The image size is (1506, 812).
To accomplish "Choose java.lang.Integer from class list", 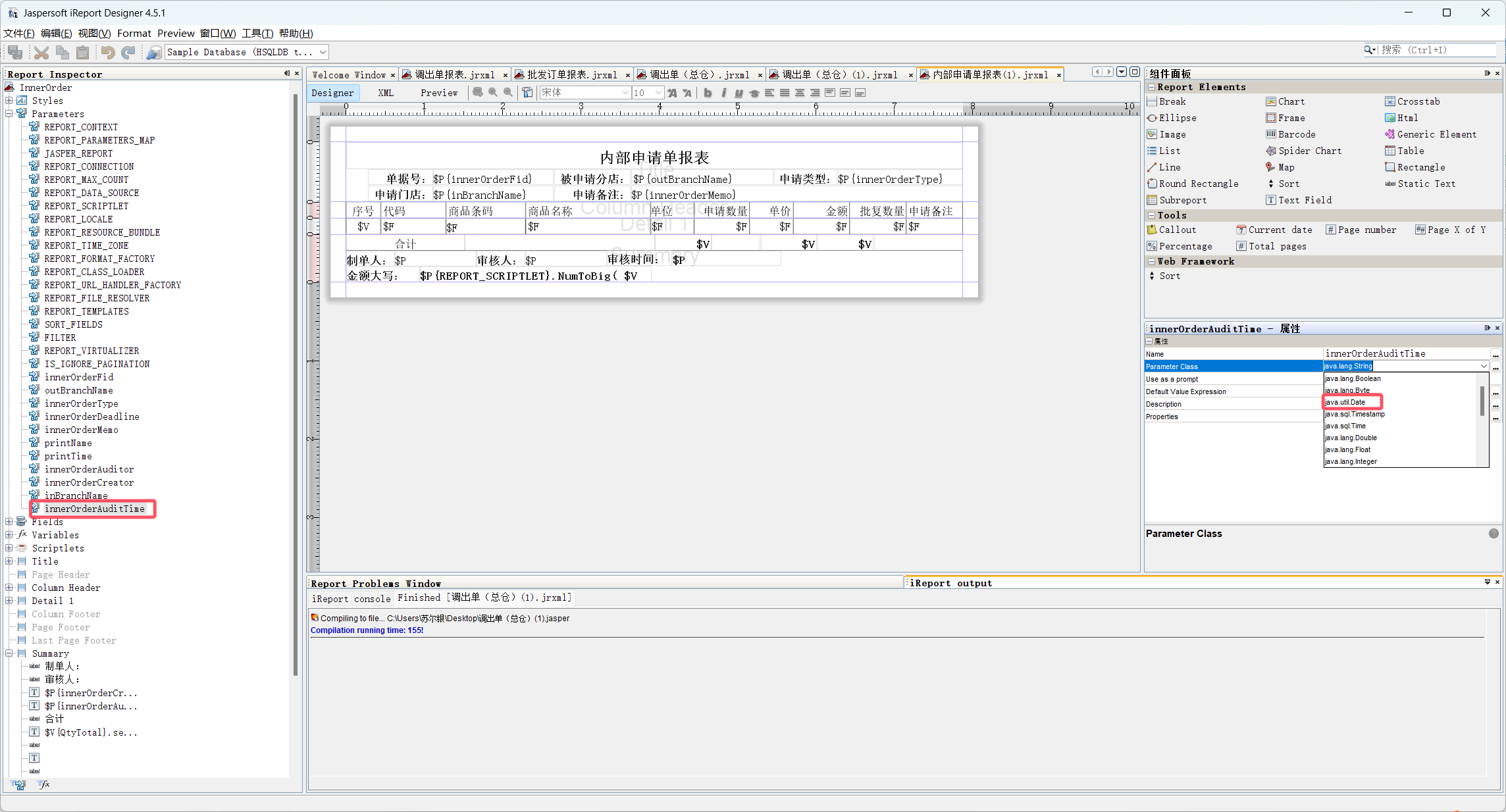I will pos(1351,461).
